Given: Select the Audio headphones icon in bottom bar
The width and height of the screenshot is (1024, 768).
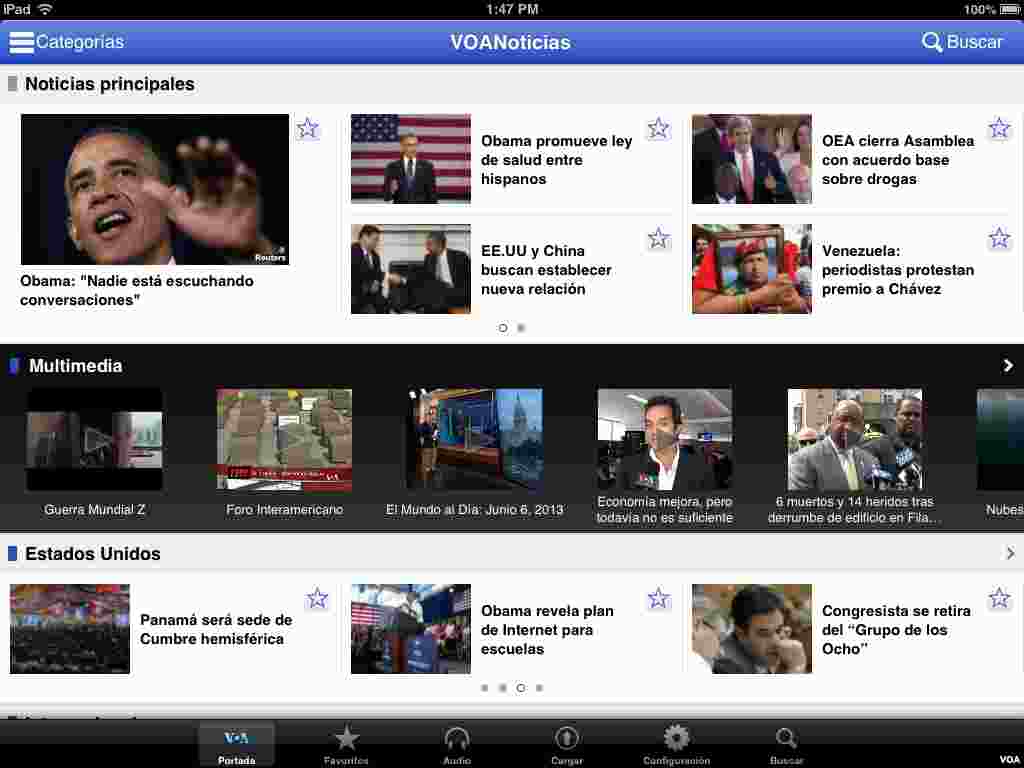Looking at the screenshot, I should tap(456, 738).
